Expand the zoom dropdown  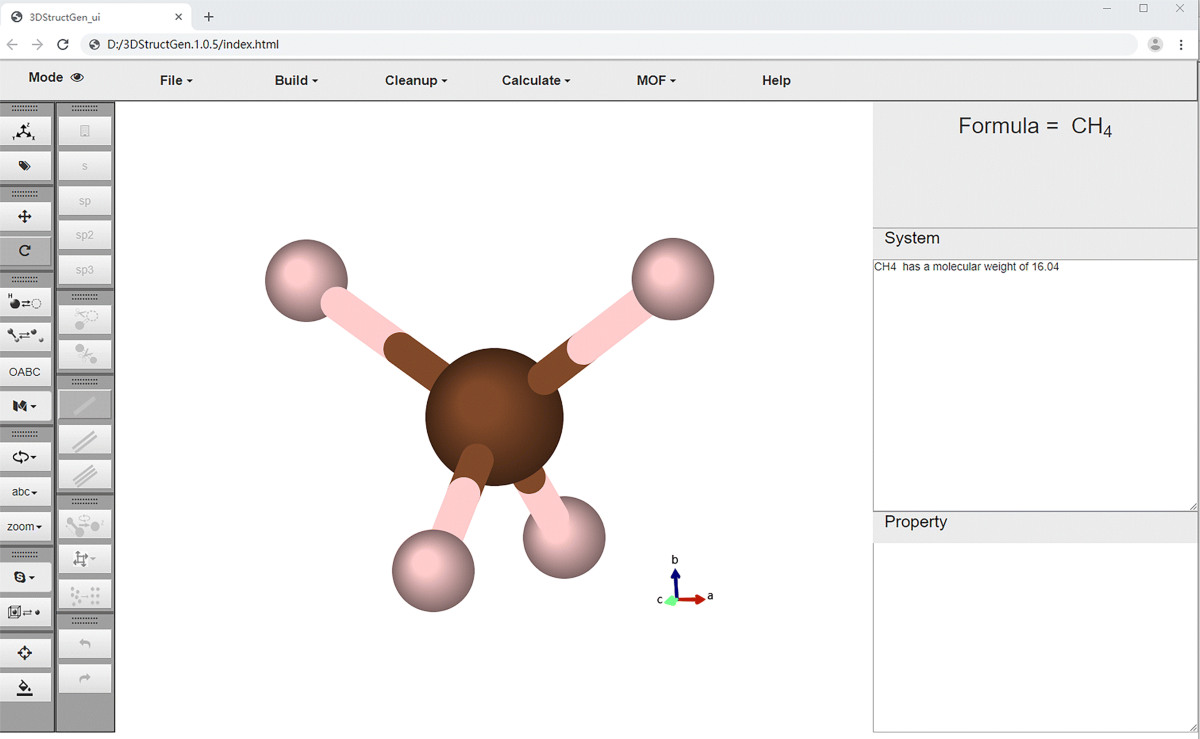(25, 527)
